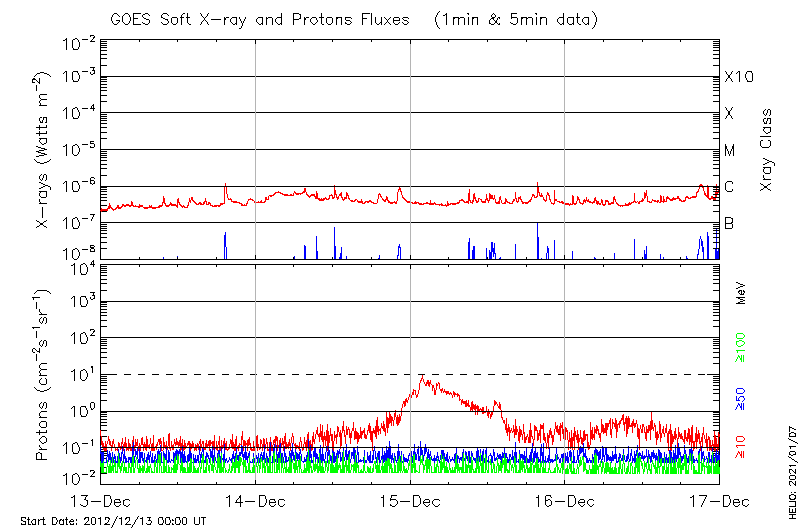Click the '15-Dec' date tick label

(x=410, y=500)
